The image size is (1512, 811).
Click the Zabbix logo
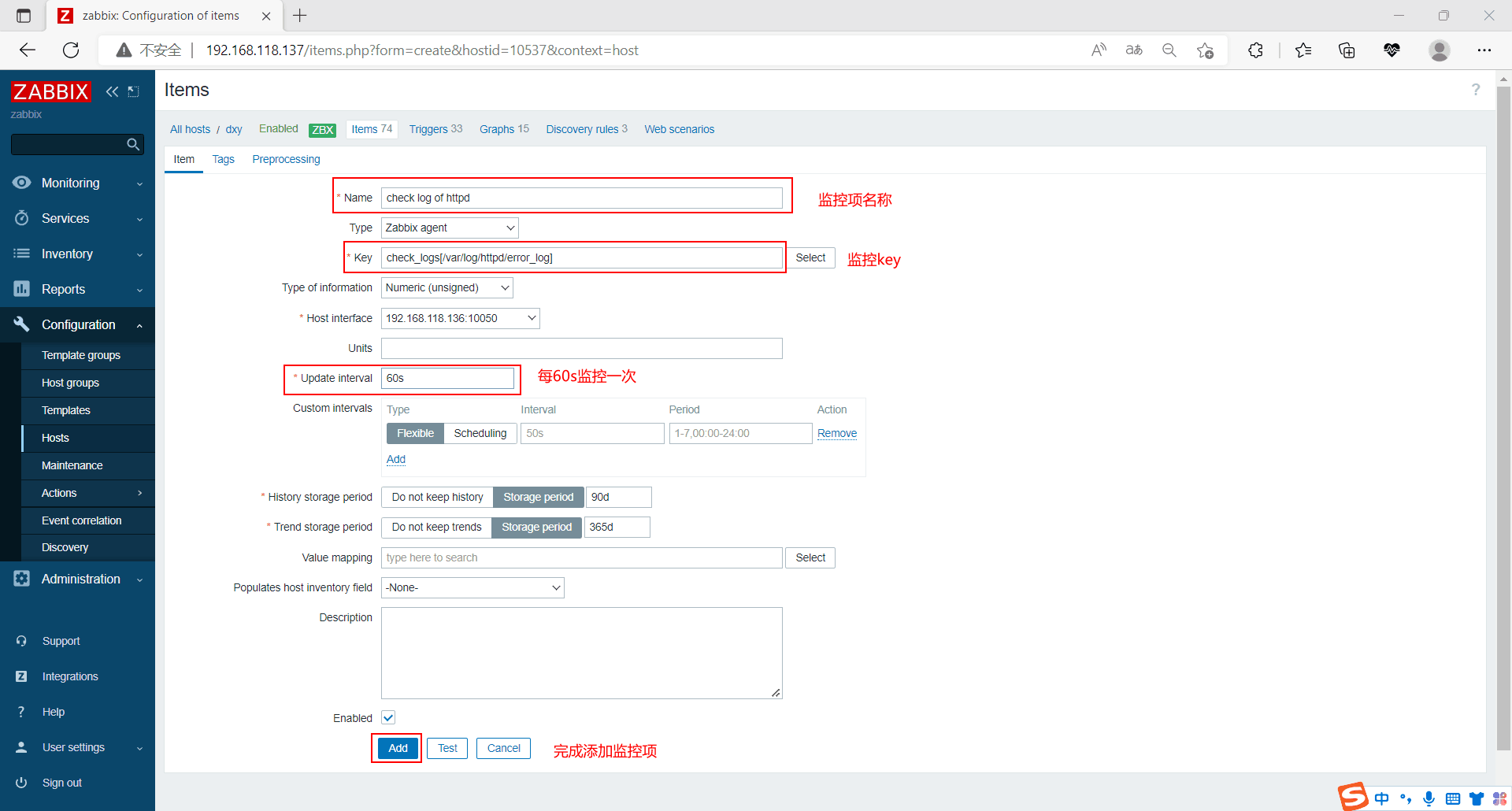pyautogui.click(x=50, y=91)
